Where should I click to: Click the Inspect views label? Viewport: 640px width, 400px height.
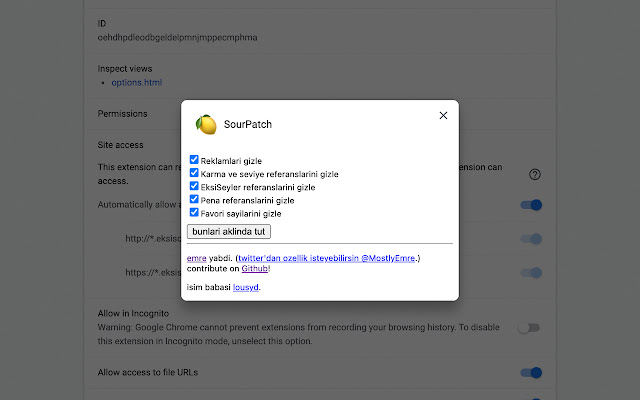[x=125, y=69]
